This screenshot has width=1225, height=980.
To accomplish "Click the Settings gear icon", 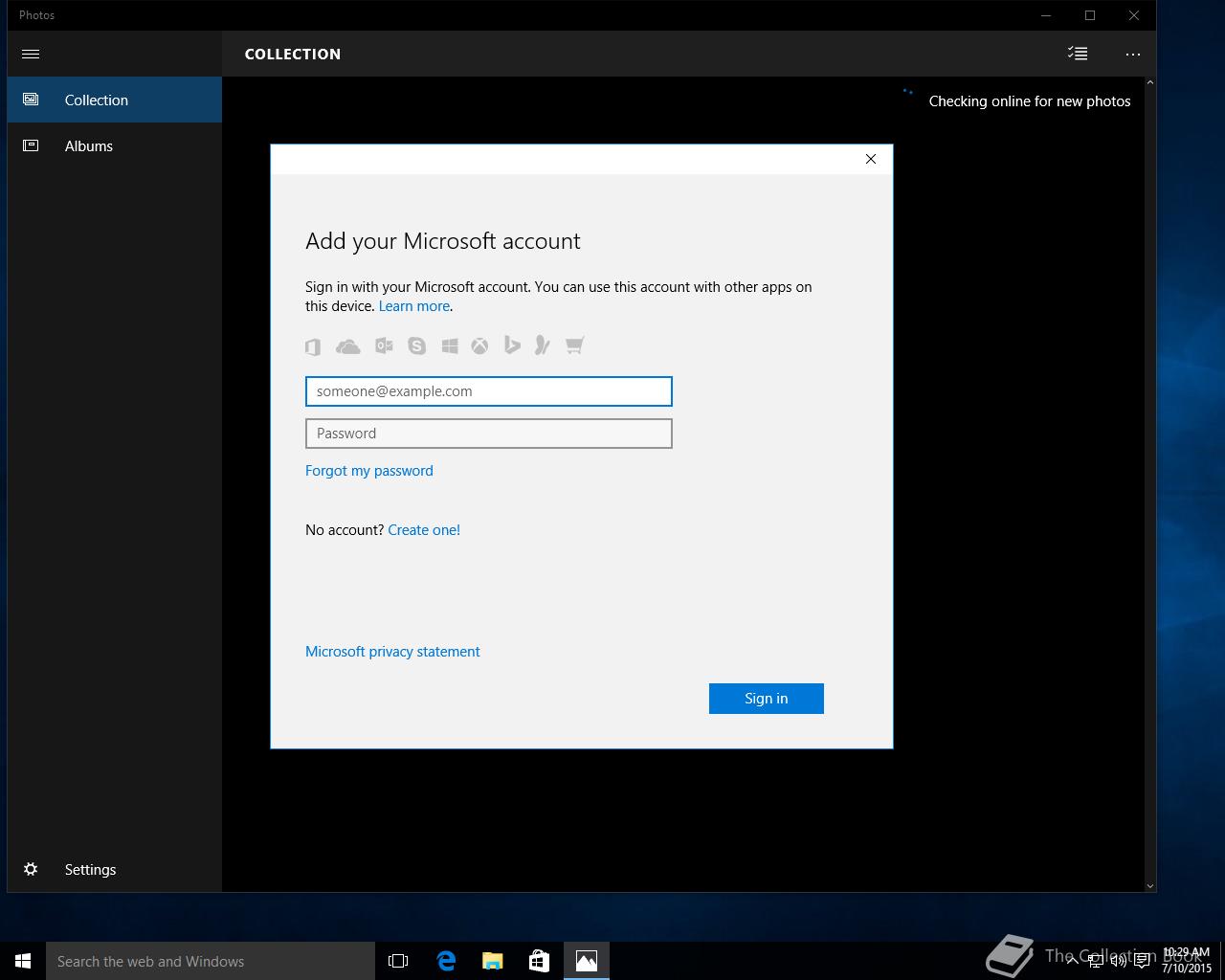I will click(31, 869).
